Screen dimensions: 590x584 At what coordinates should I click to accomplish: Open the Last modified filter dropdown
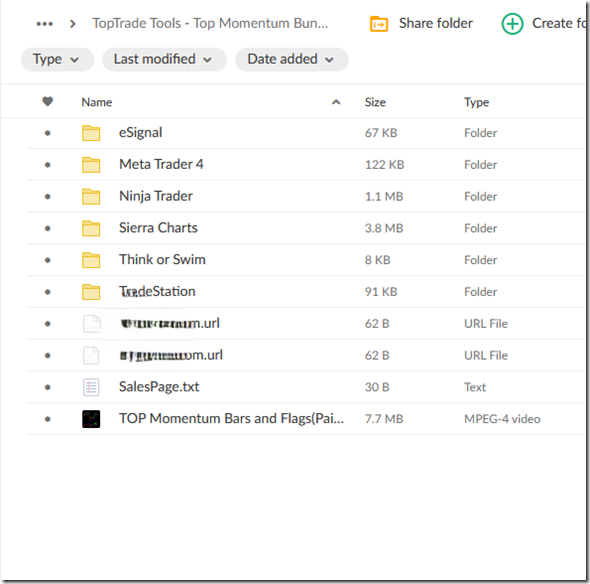pos(164,59)
